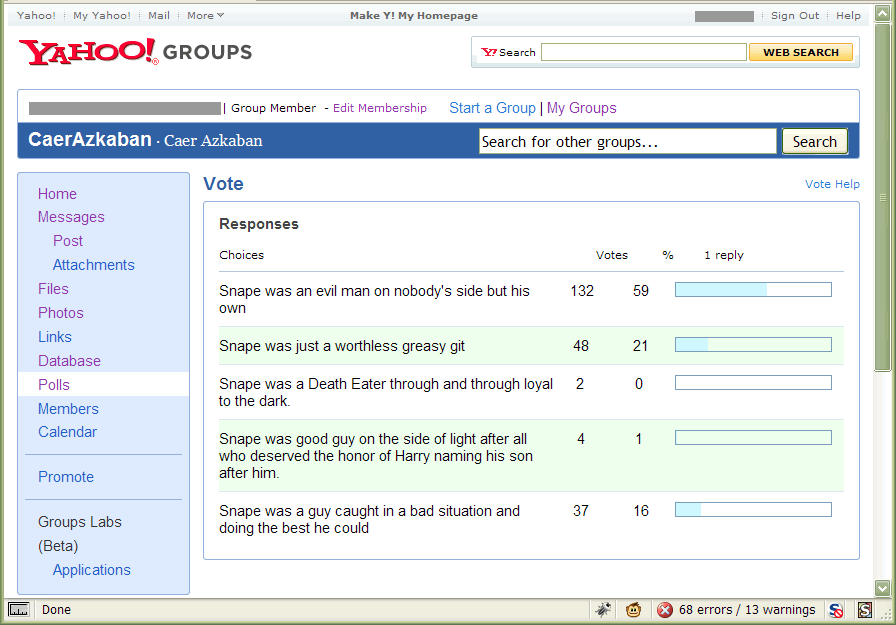This screenshot has height=625, width=896.
Task: Click the vote count 48
Action: pos(581,346)
